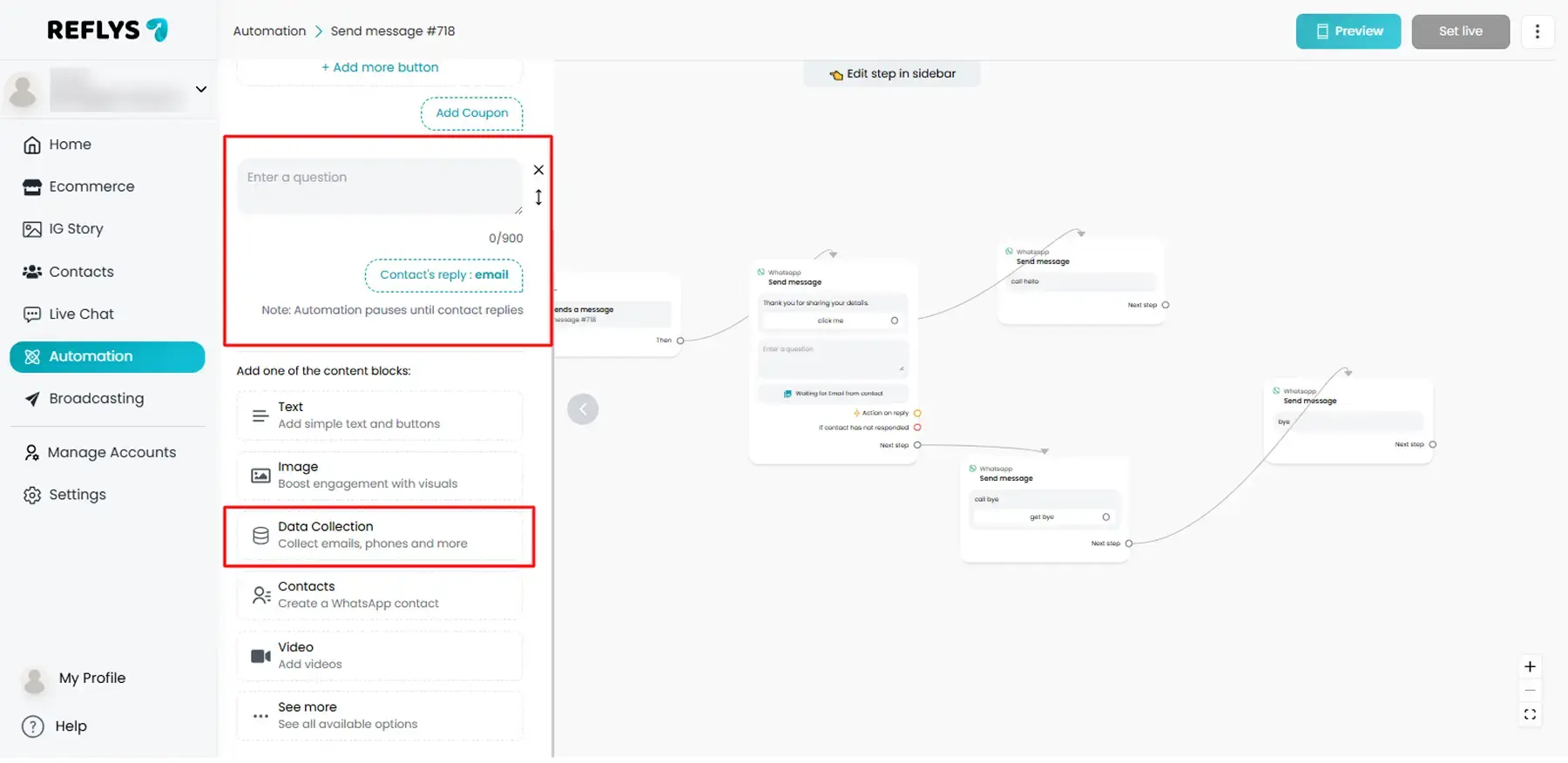
Task: Click the reorder arrows on question block
Action: pyautogui.click(x=538, y=198)
